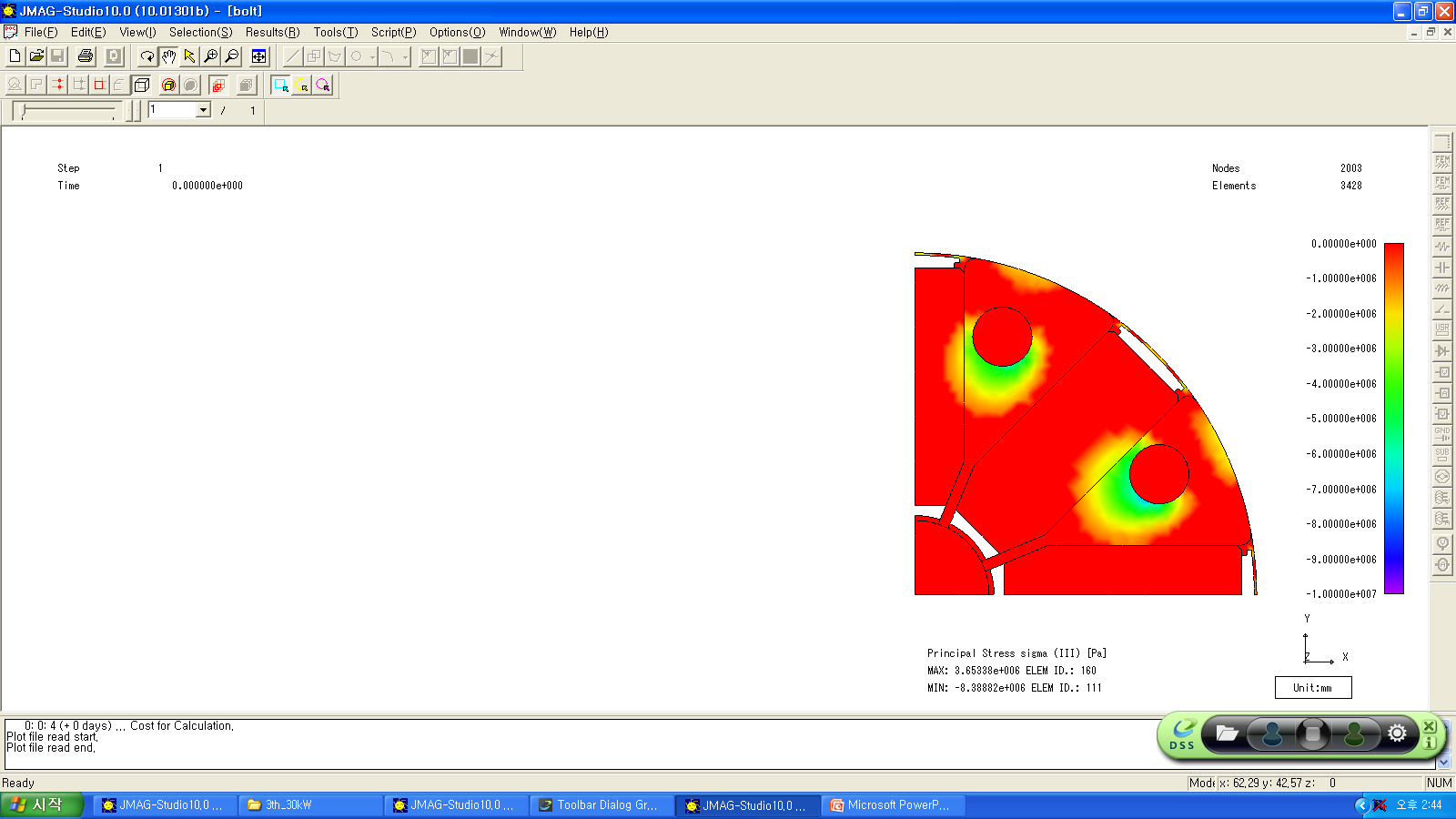Click the stress color scale bar

1393,419
